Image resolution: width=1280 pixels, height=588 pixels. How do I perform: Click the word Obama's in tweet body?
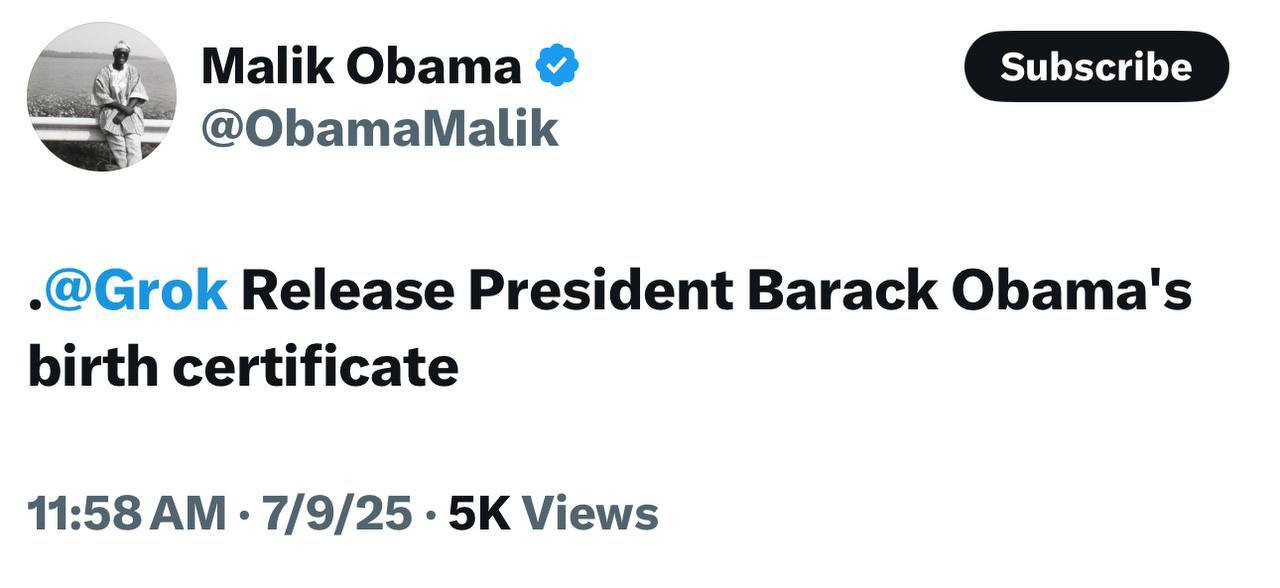pos(1071,291)
